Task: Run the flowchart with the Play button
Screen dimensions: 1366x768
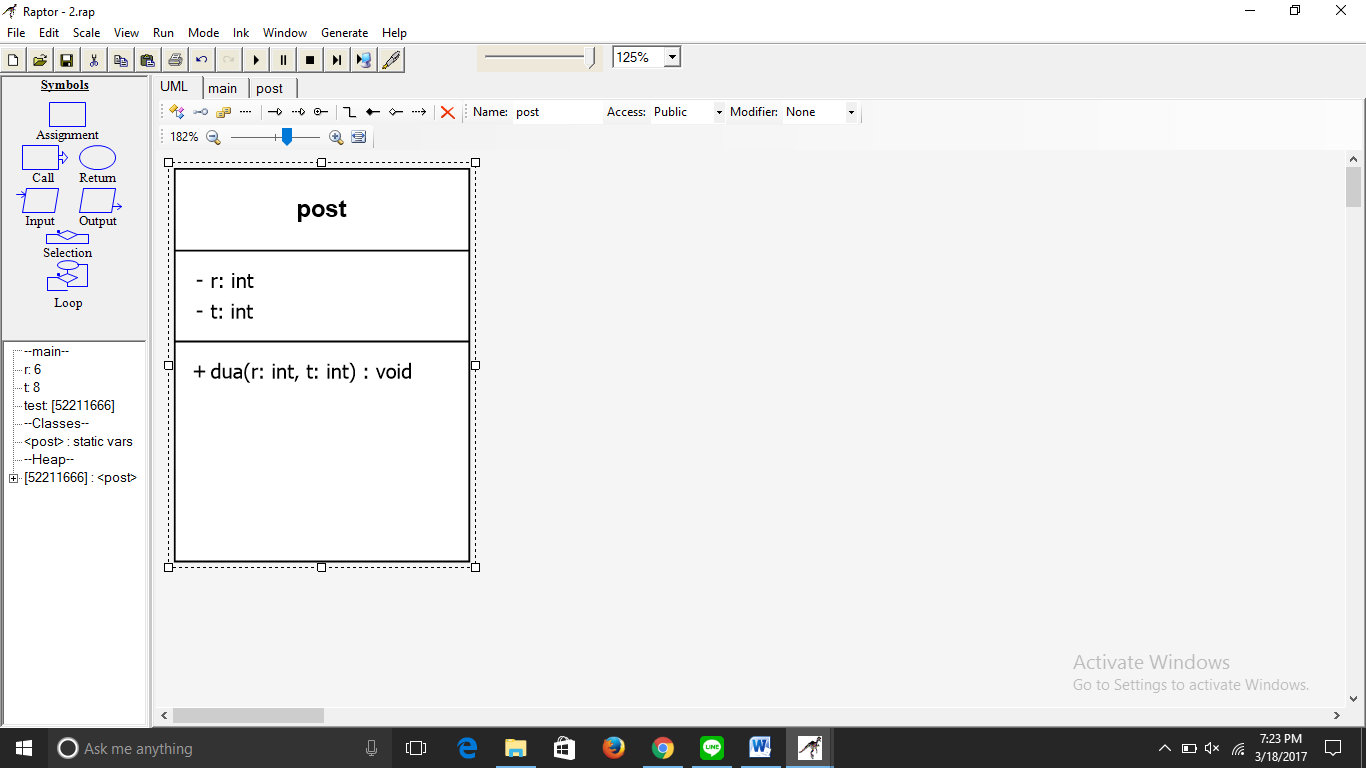Action: [x=256, y=60]
